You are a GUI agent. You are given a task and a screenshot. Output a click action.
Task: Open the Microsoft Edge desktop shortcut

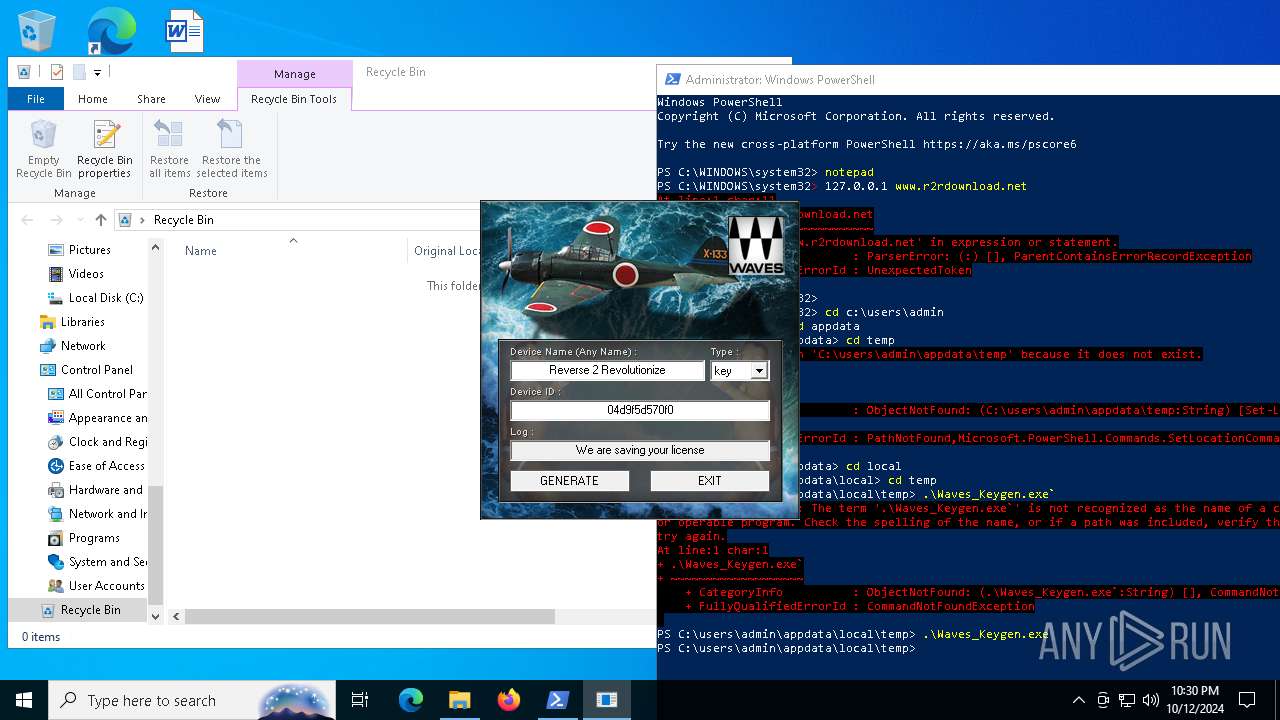[111, 31]
